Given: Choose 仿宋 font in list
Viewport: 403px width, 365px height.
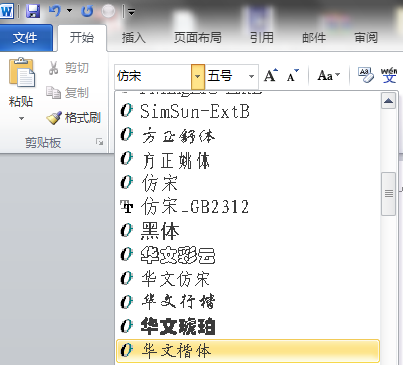Looking at the screenshot, I should pos(247,183).
